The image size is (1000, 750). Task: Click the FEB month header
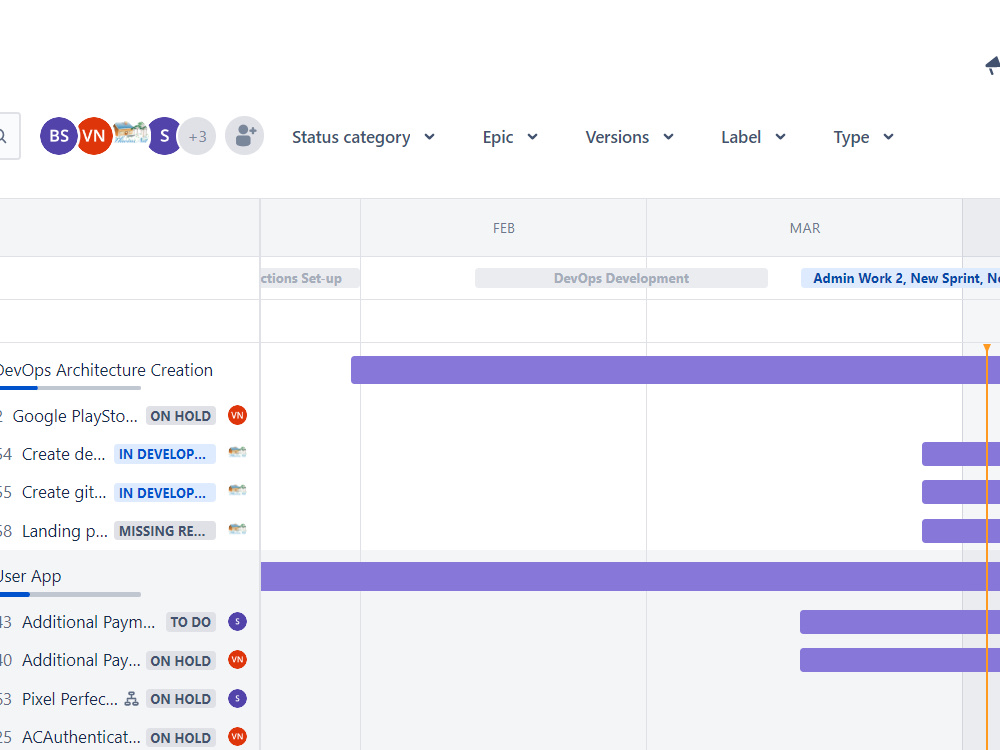coord(503,228)
